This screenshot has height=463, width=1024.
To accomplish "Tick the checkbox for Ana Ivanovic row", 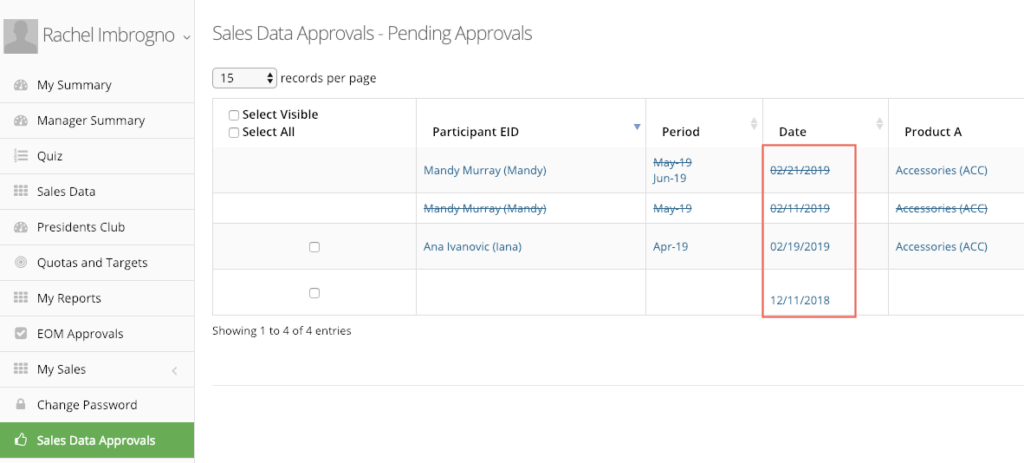I will tap(314, 247).
